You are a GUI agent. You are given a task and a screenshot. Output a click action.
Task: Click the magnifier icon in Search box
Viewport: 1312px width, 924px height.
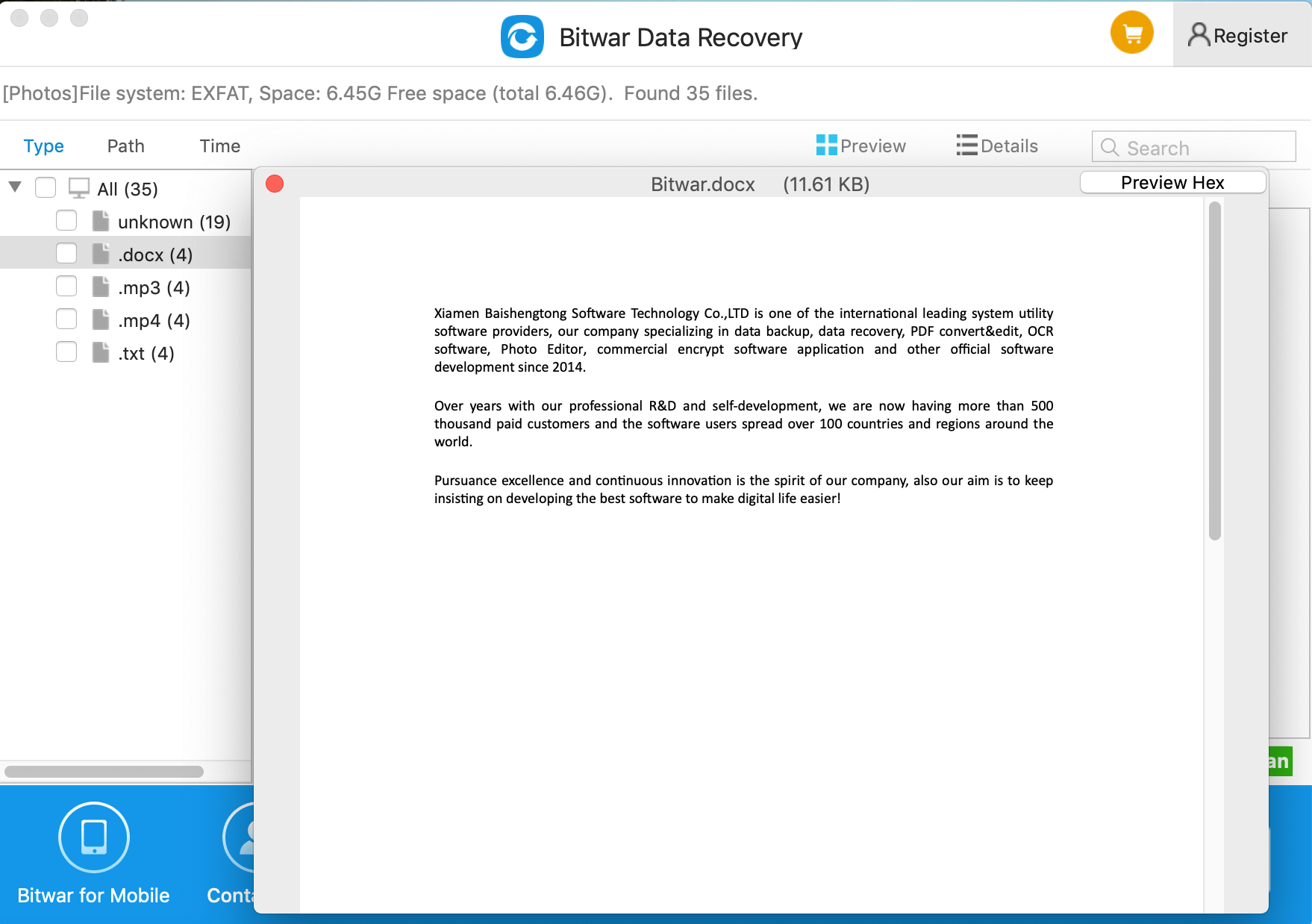coord(1110,148)
